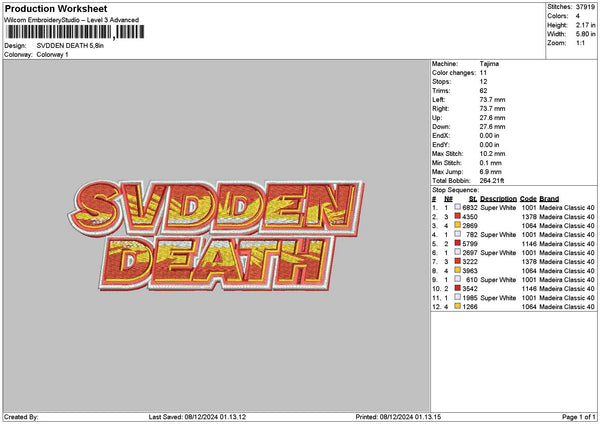
Task: Click the Stitches count 37919
Action: pyautogui.click(x=587, y=6)
